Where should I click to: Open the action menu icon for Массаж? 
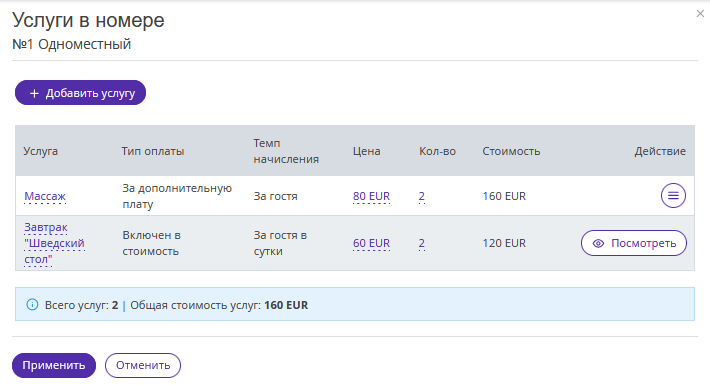[x=673, y=196]
